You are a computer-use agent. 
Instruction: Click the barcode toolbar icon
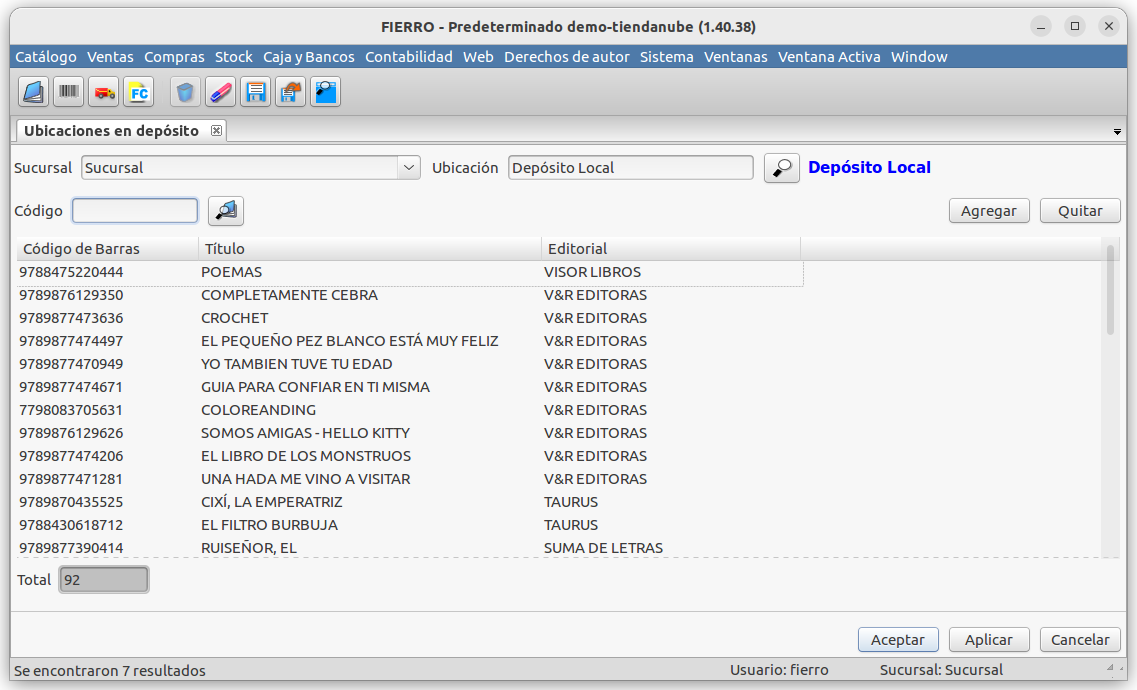(69, 92)
